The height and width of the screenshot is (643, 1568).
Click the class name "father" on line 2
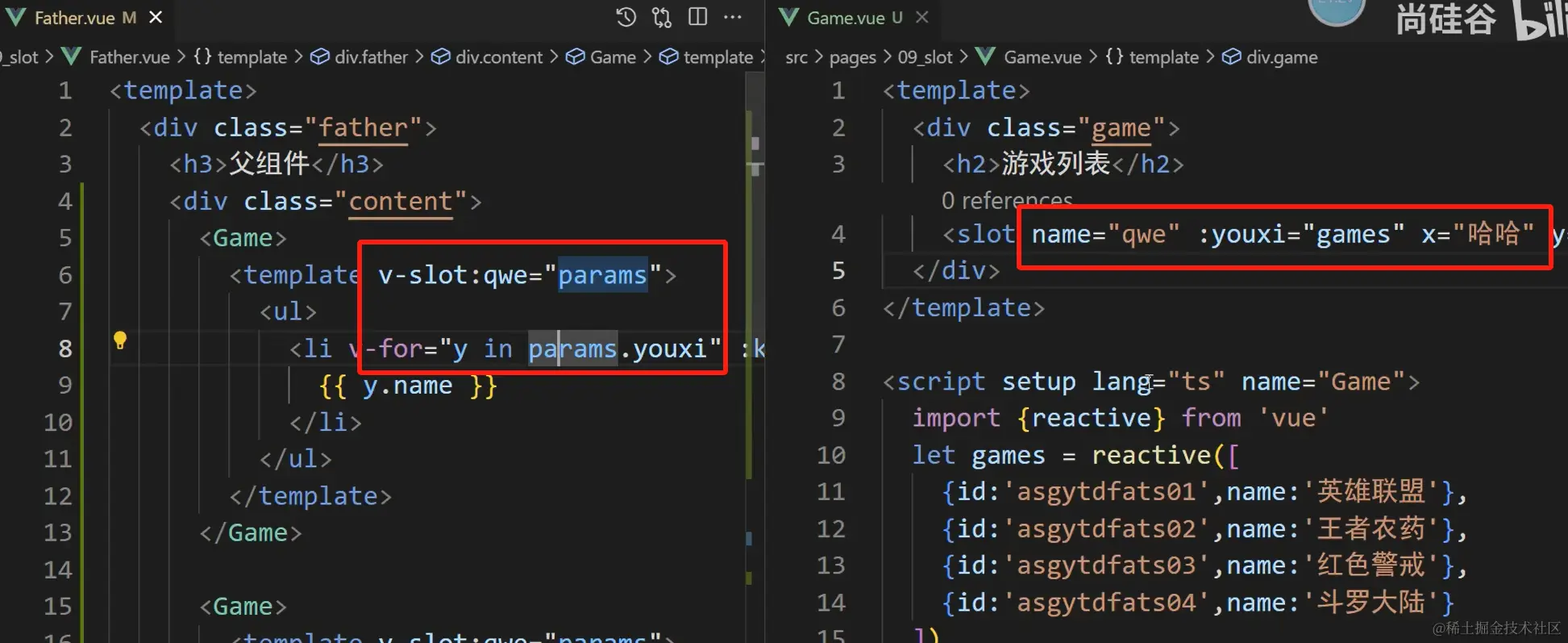[364, 127]
